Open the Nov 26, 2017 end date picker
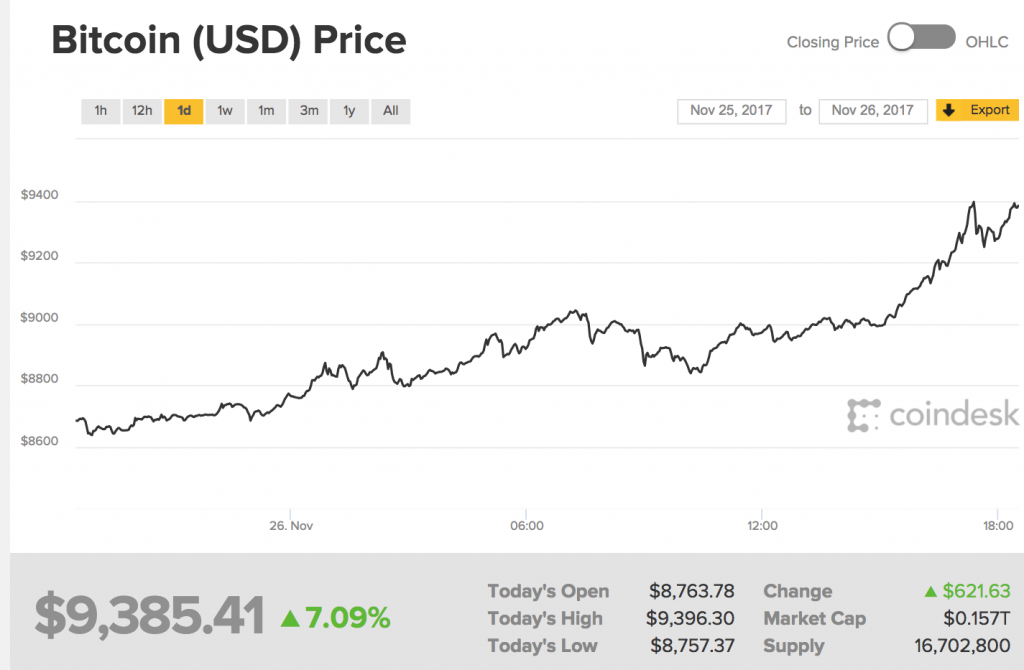This screenshot has width=1024, height=670. (873, 111)
